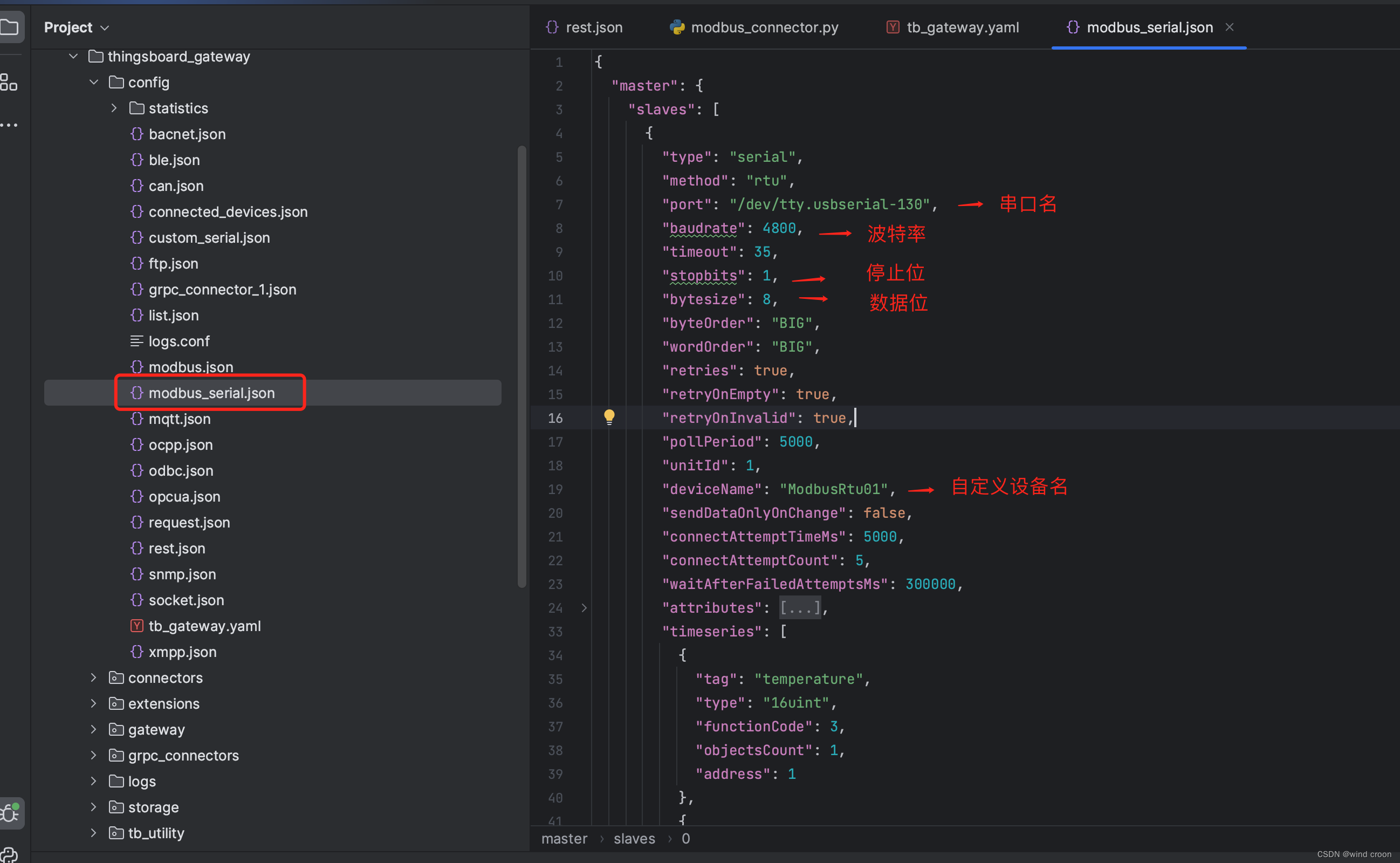The height and width of the screenshot is (863, 1400).
Task: Expand the gateway folder
Action: click(93, 729)
